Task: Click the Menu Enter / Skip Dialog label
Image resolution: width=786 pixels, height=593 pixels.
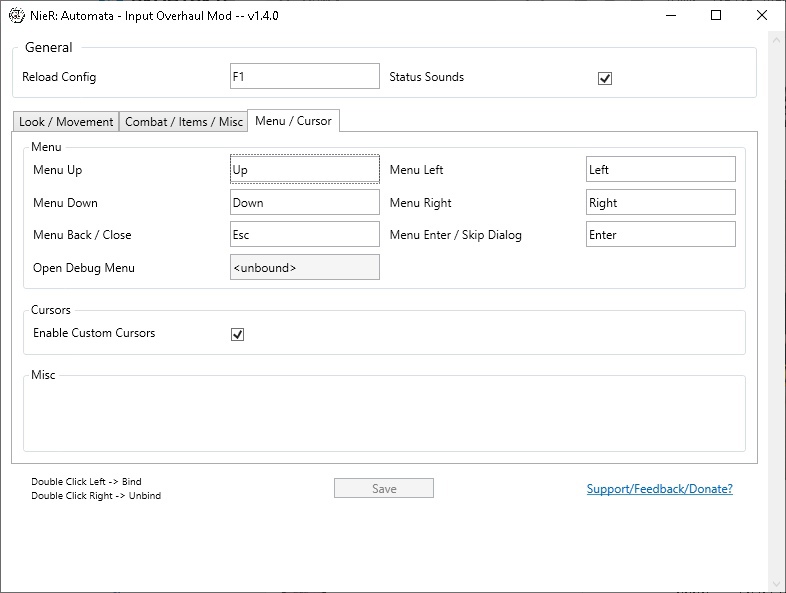Action: coord(456,235)
